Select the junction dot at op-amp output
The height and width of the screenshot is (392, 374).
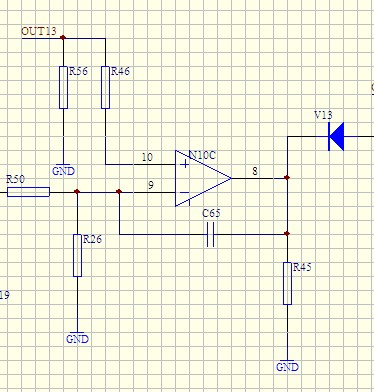pos(287,178)
